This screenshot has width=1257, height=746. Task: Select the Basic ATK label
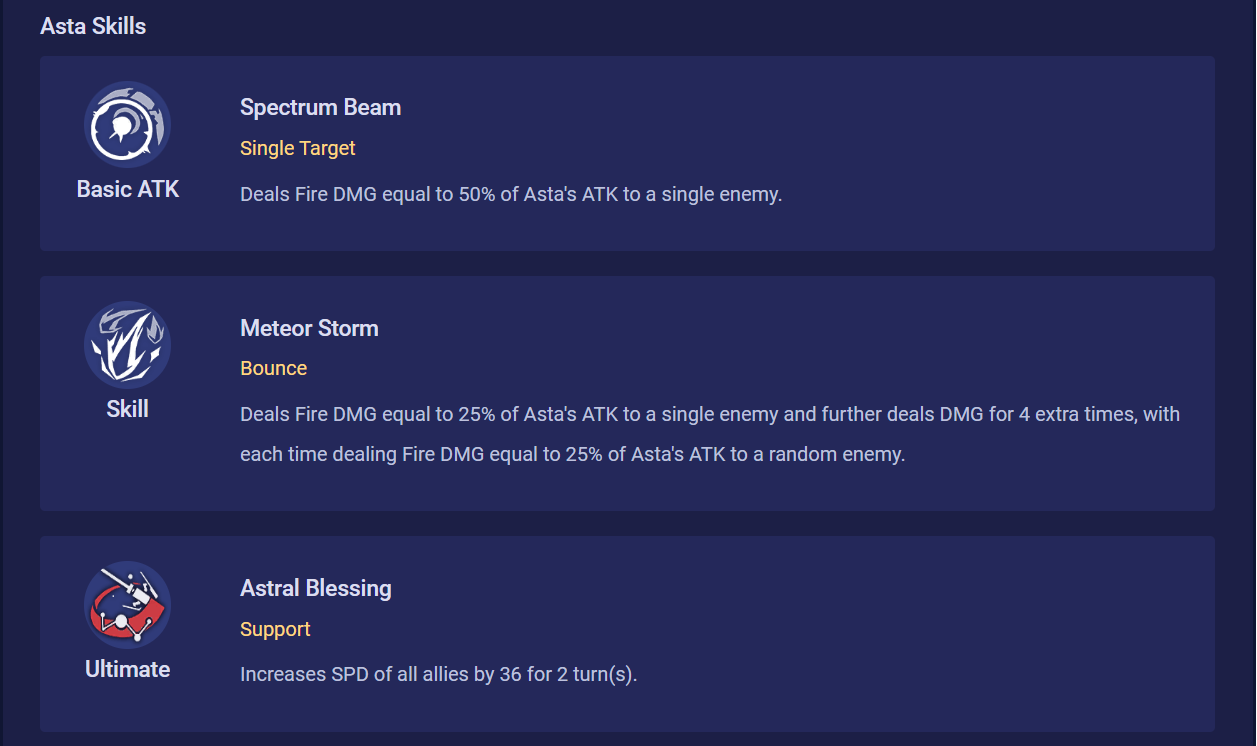click(x=128, y=189)
